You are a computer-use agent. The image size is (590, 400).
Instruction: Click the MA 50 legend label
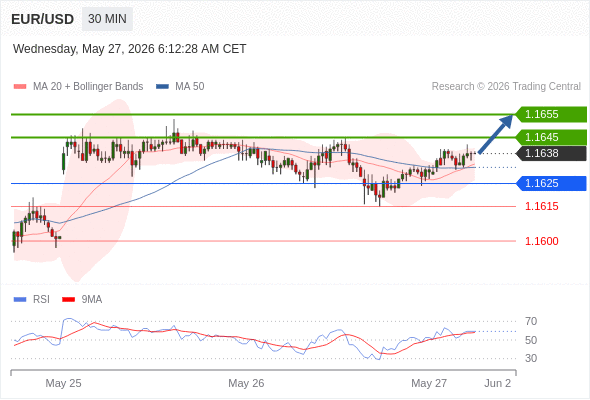(x=190, y=87)
